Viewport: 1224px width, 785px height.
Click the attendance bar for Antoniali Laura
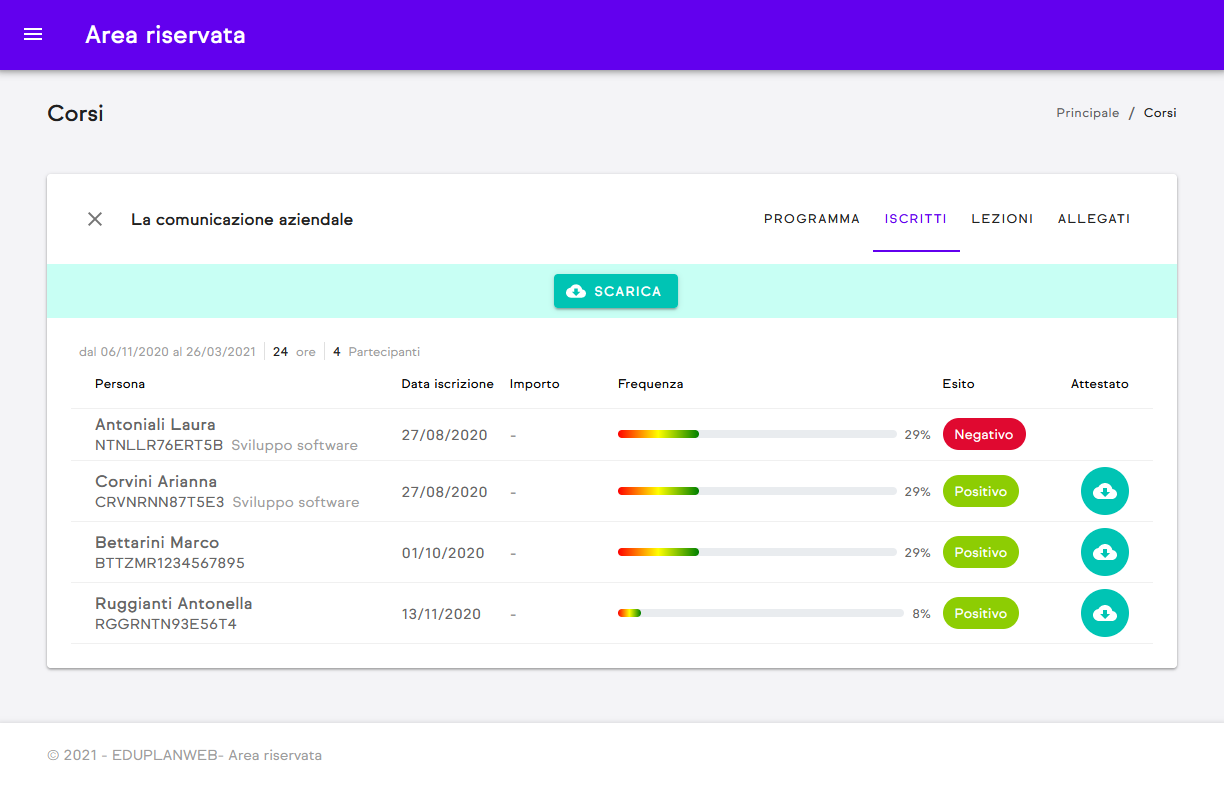(756, 435)
